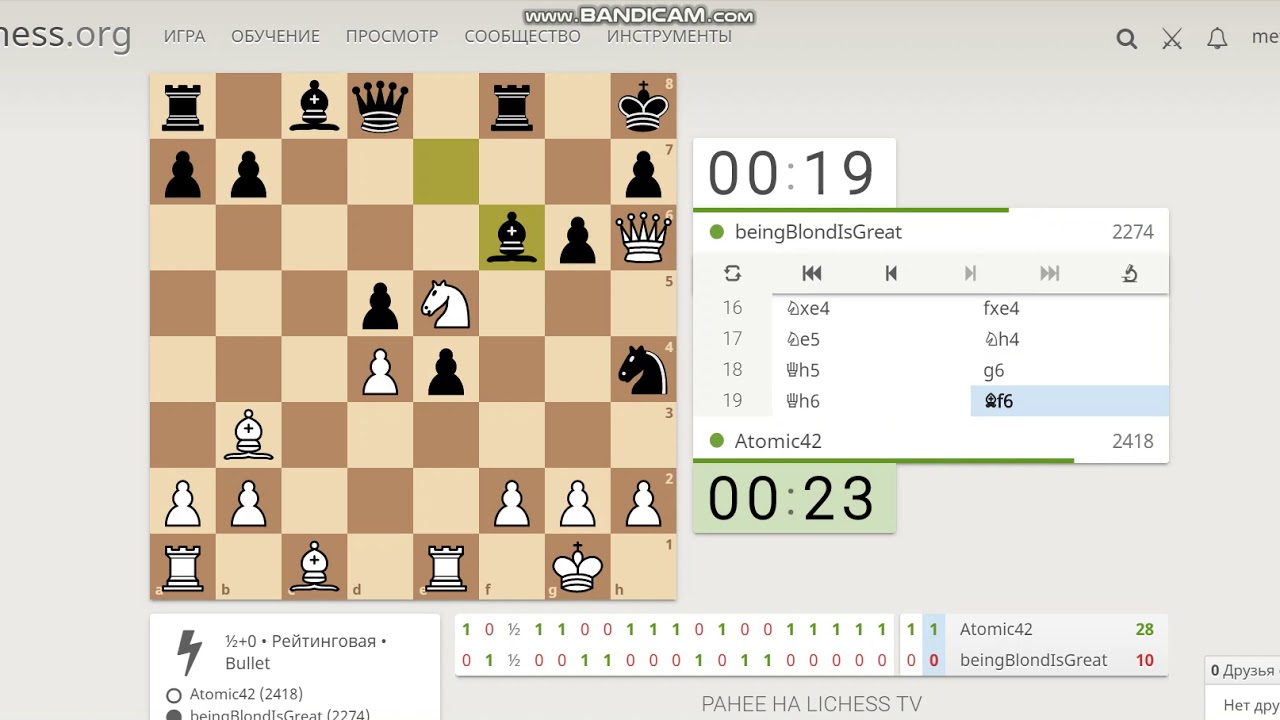Open Atomic42 in crosstable score row

pyautogui.click(x=996, y=629)
